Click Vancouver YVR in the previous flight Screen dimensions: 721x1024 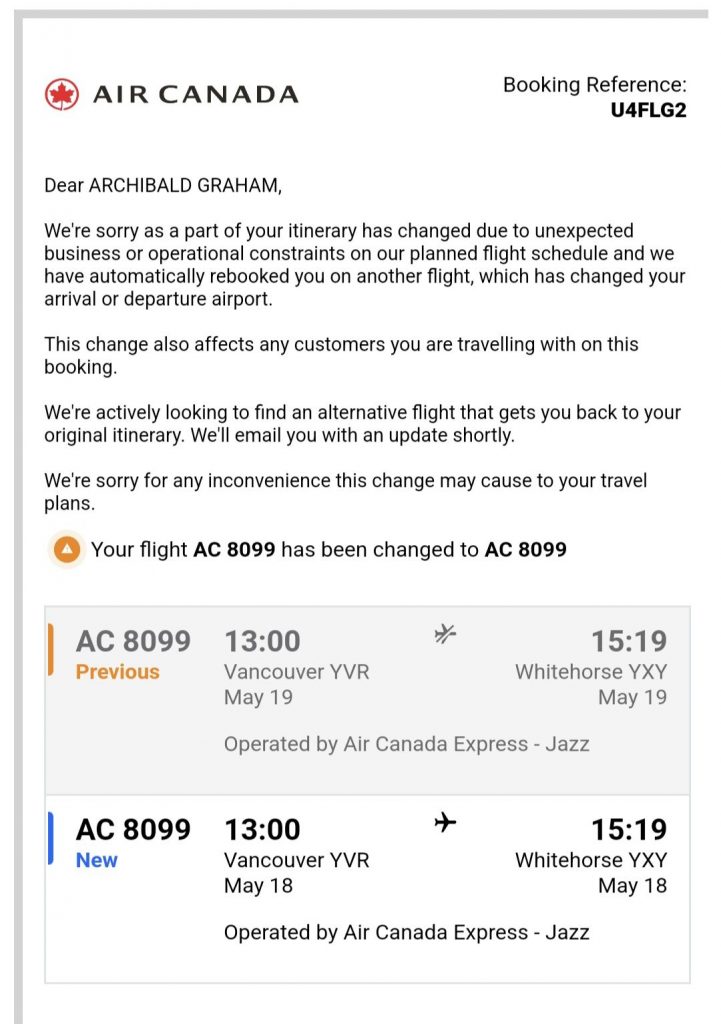tap(296, 672)
